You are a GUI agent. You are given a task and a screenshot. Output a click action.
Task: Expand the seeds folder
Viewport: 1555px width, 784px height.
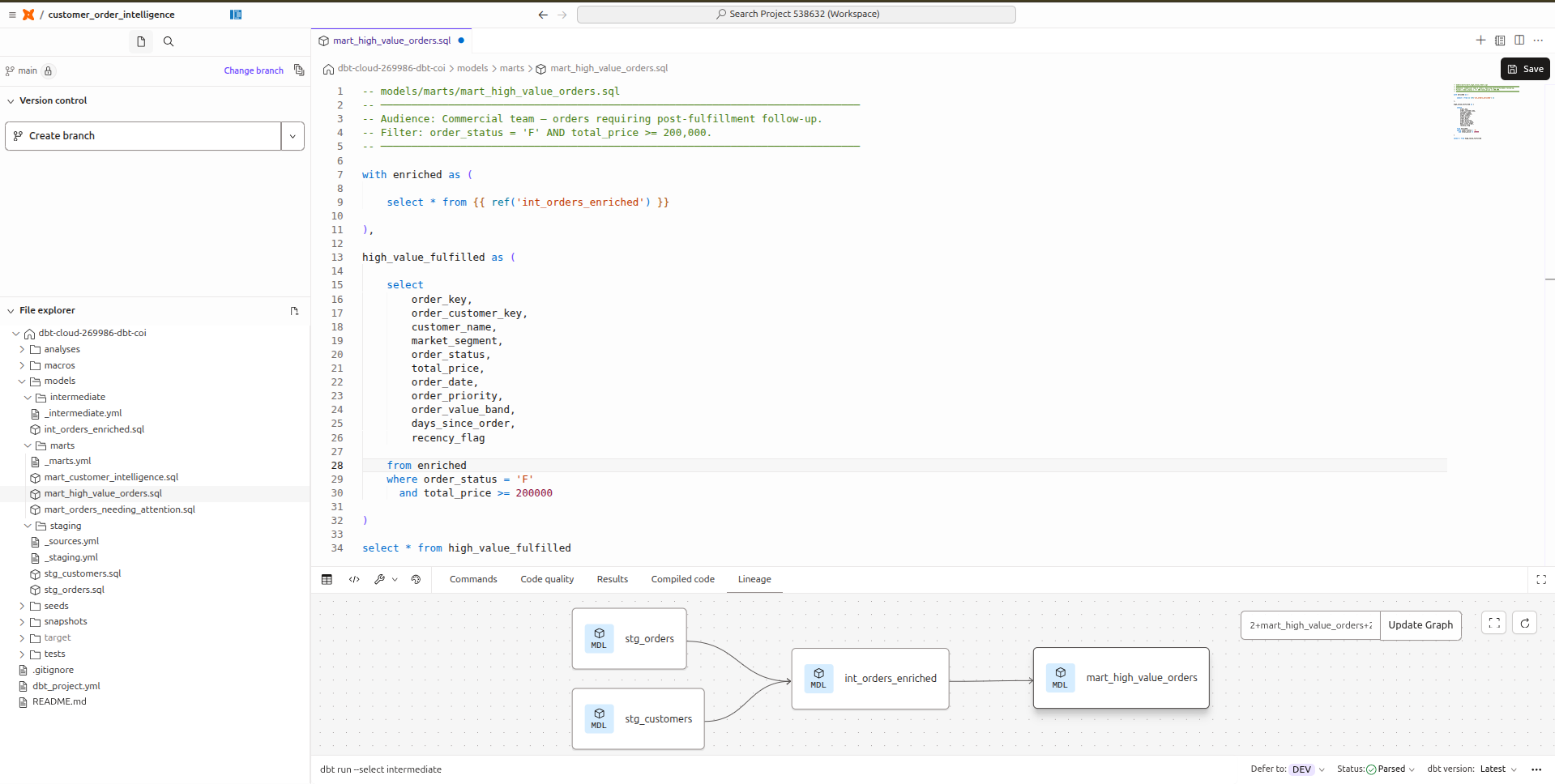(x=22, y=606)
